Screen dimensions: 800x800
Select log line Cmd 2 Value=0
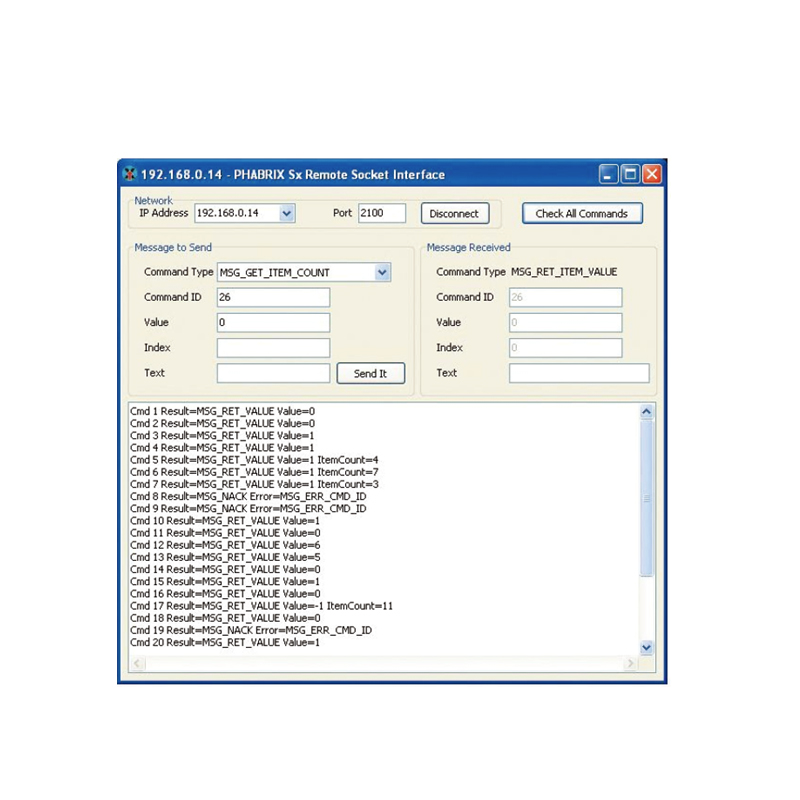[222, 423]
